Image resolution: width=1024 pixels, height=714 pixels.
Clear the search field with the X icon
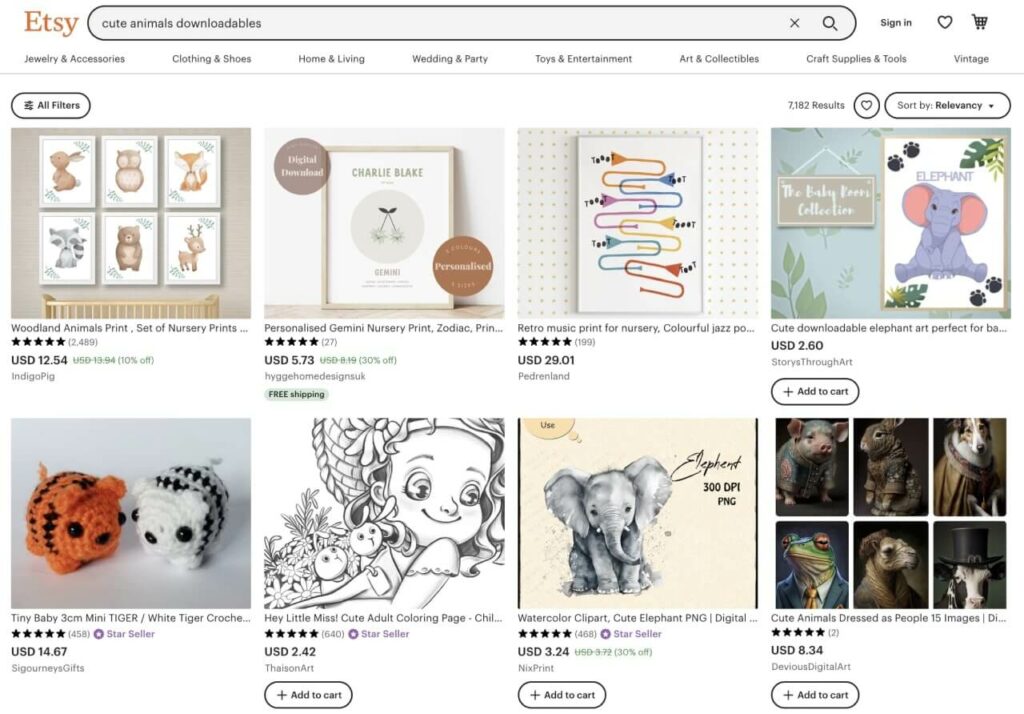pyautogui.click(x=795, y=22)
